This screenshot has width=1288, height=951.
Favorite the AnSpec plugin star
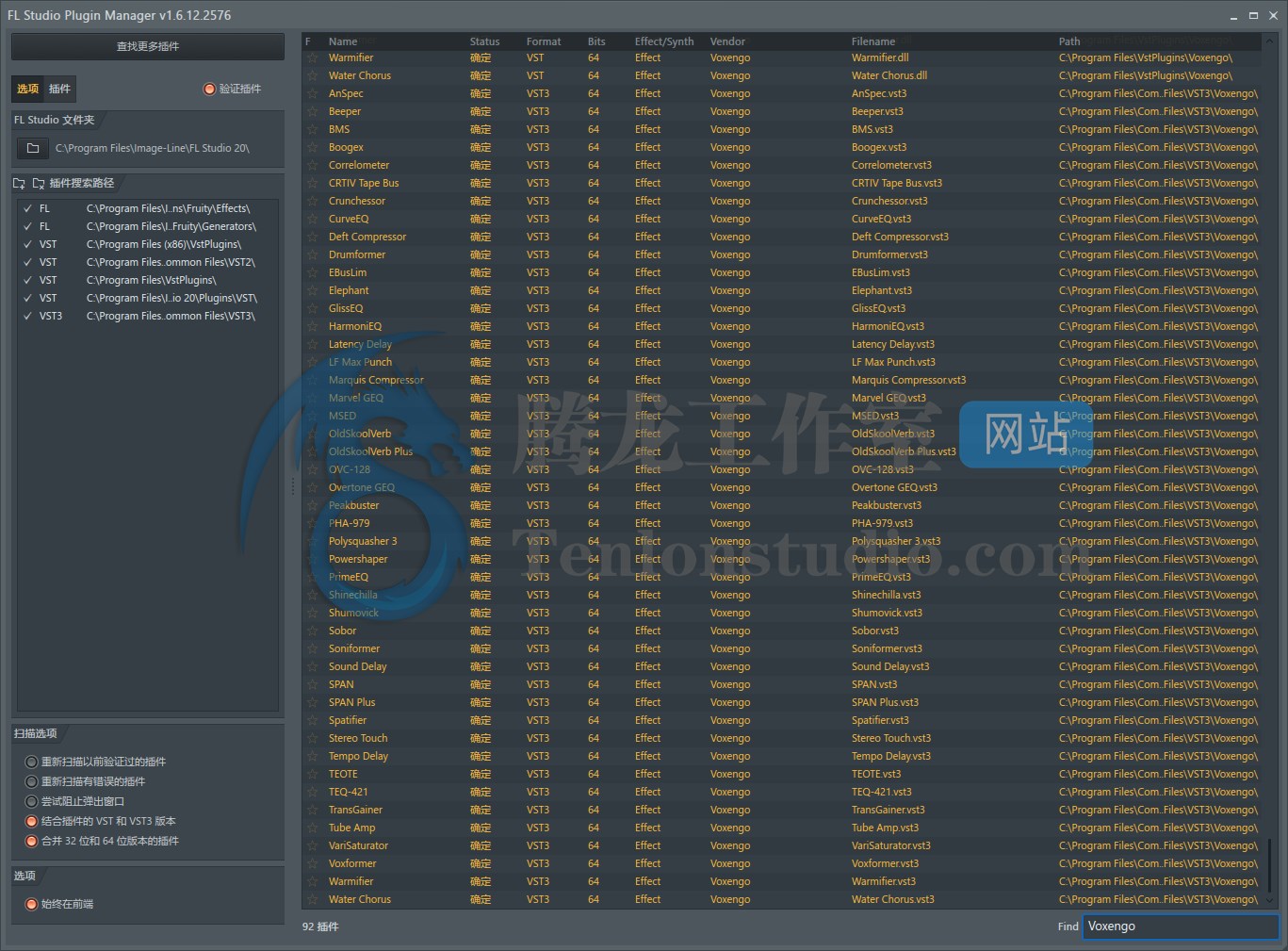[312, 93]
